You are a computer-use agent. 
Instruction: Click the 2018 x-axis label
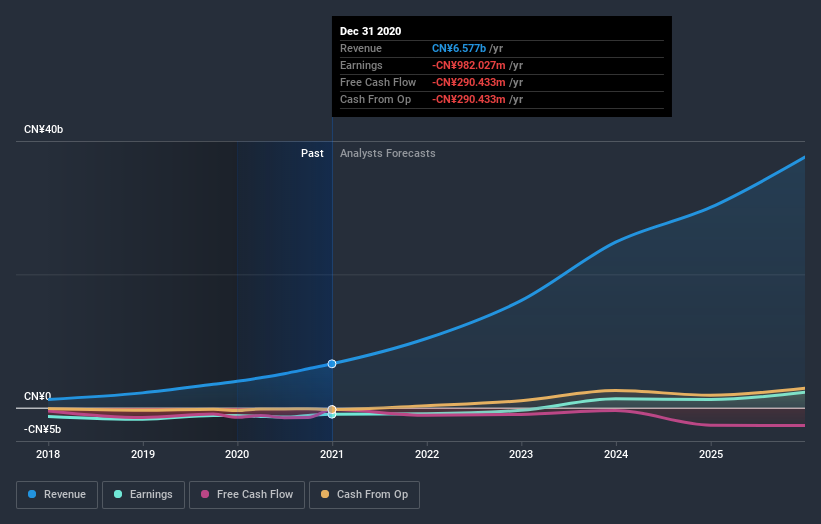48,454
